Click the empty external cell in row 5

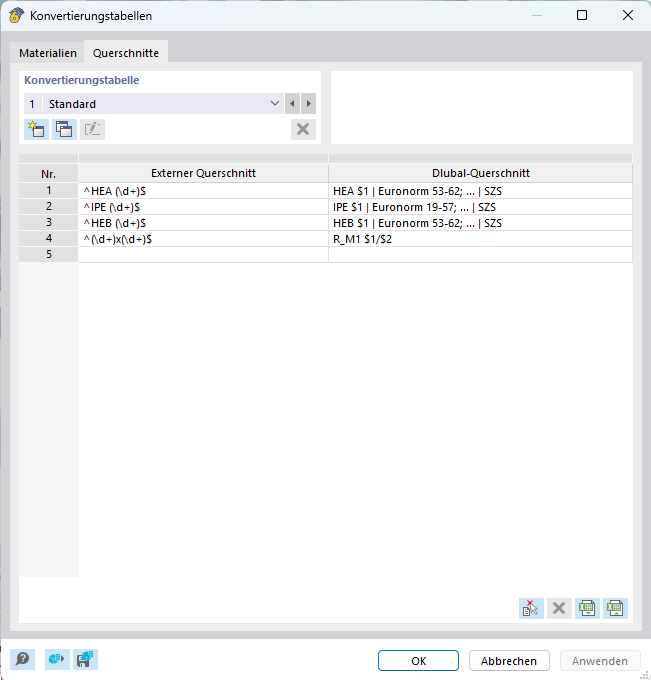tap(203, 255)
